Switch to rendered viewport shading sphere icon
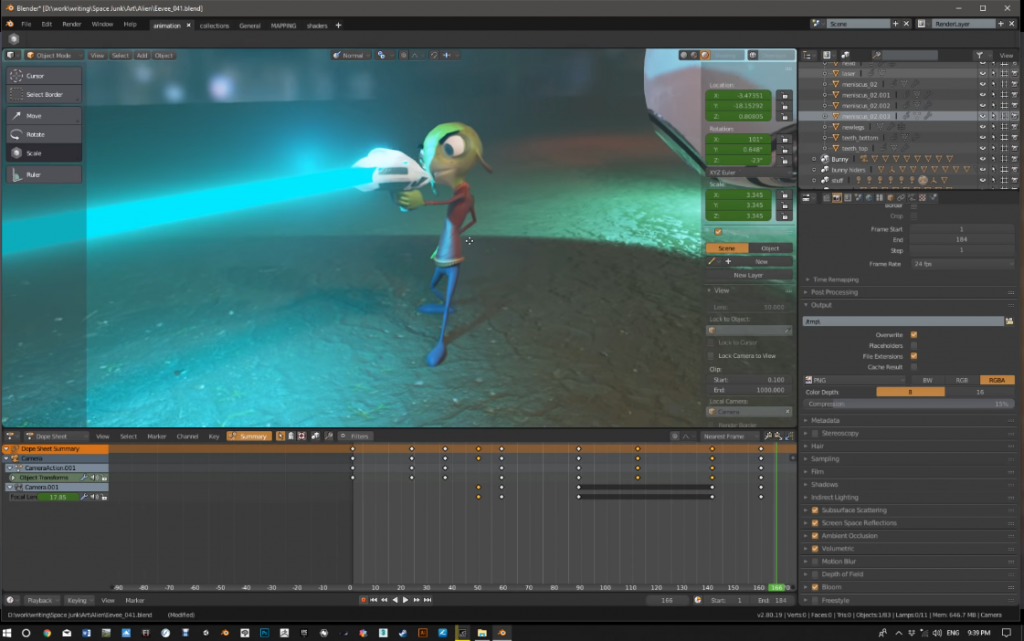Image resolution: width=1024 pixels, height=641 pixels. coord(705,55)
